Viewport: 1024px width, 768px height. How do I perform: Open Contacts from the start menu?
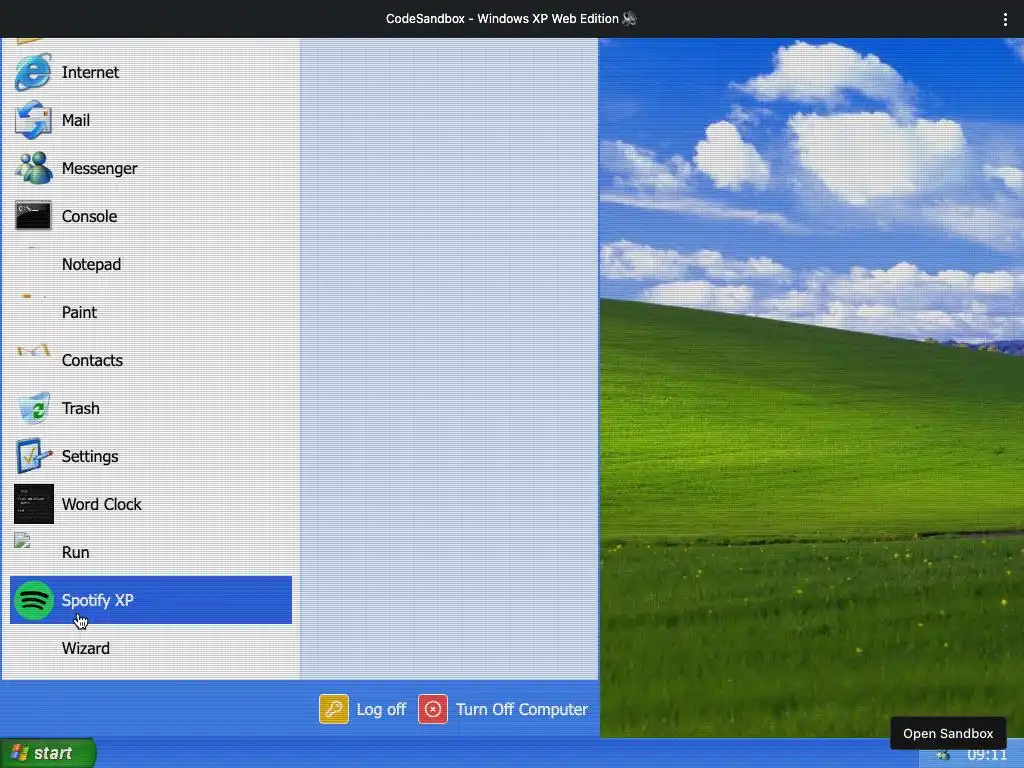151,360
